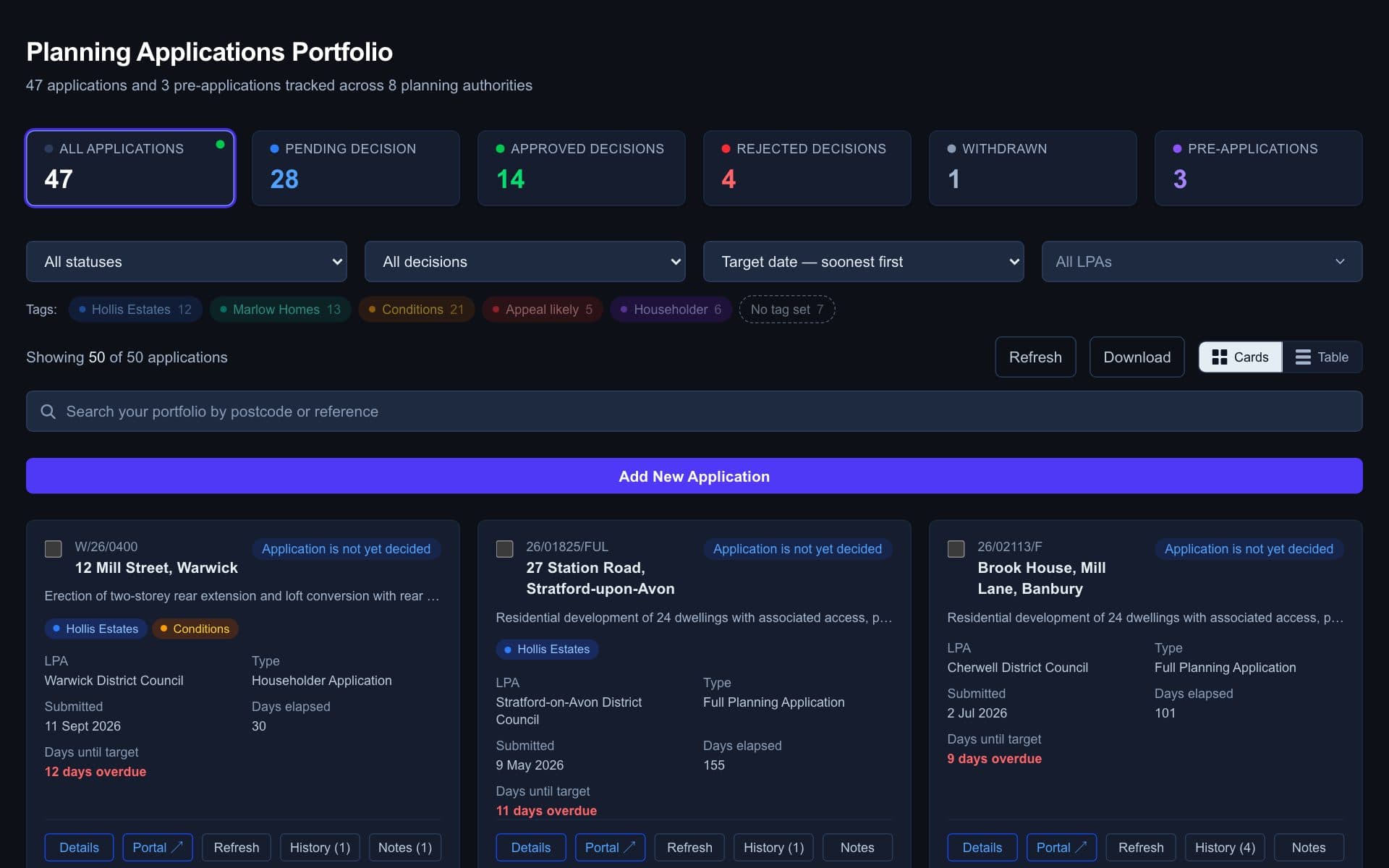This screenshot has height=868, width=1389.
Task: Click Hollis Estates tag on Mill Street card
Action: (95, 629)
